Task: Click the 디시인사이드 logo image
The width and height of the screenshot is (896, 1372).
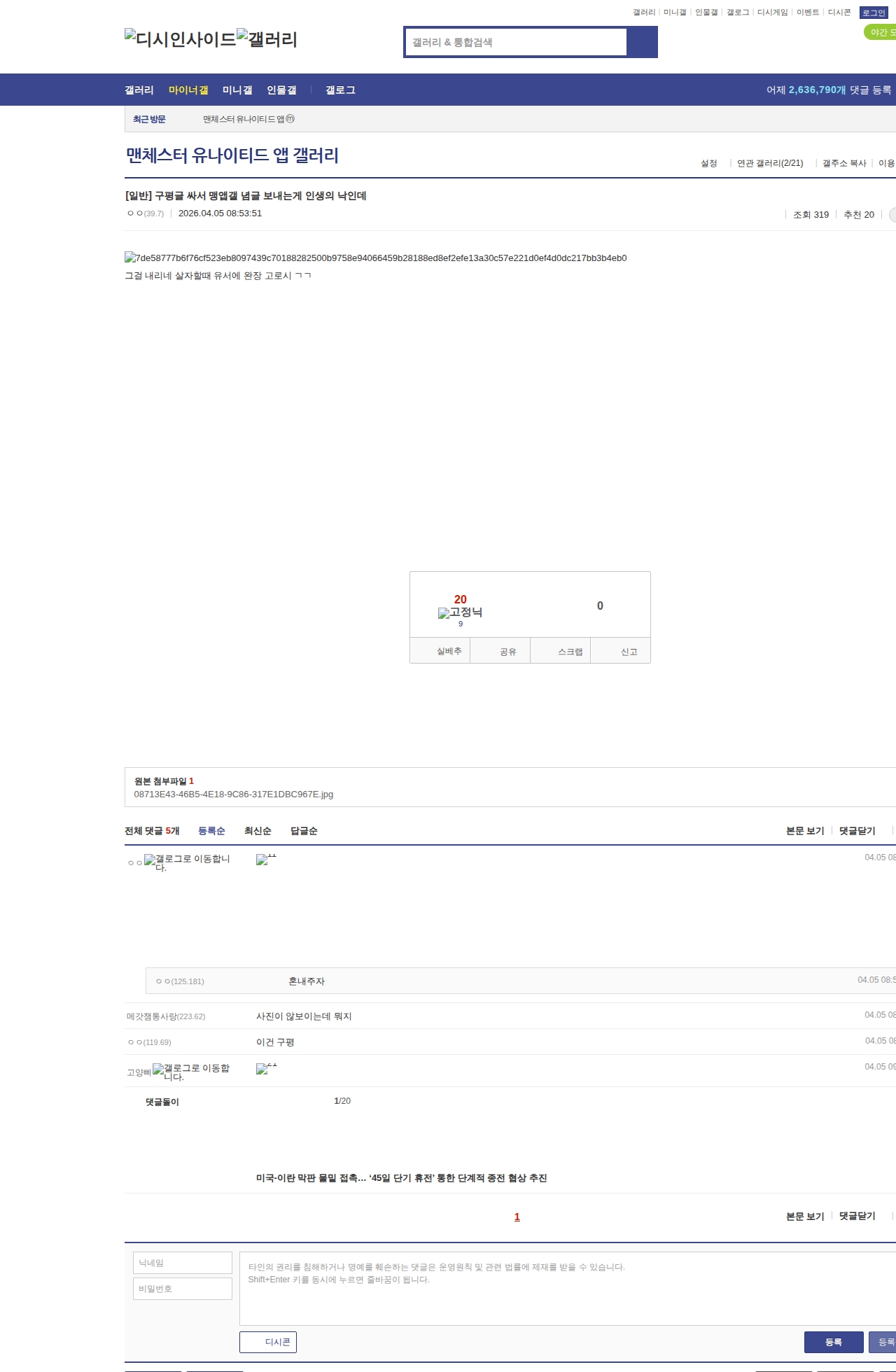Action: [180, 39]
